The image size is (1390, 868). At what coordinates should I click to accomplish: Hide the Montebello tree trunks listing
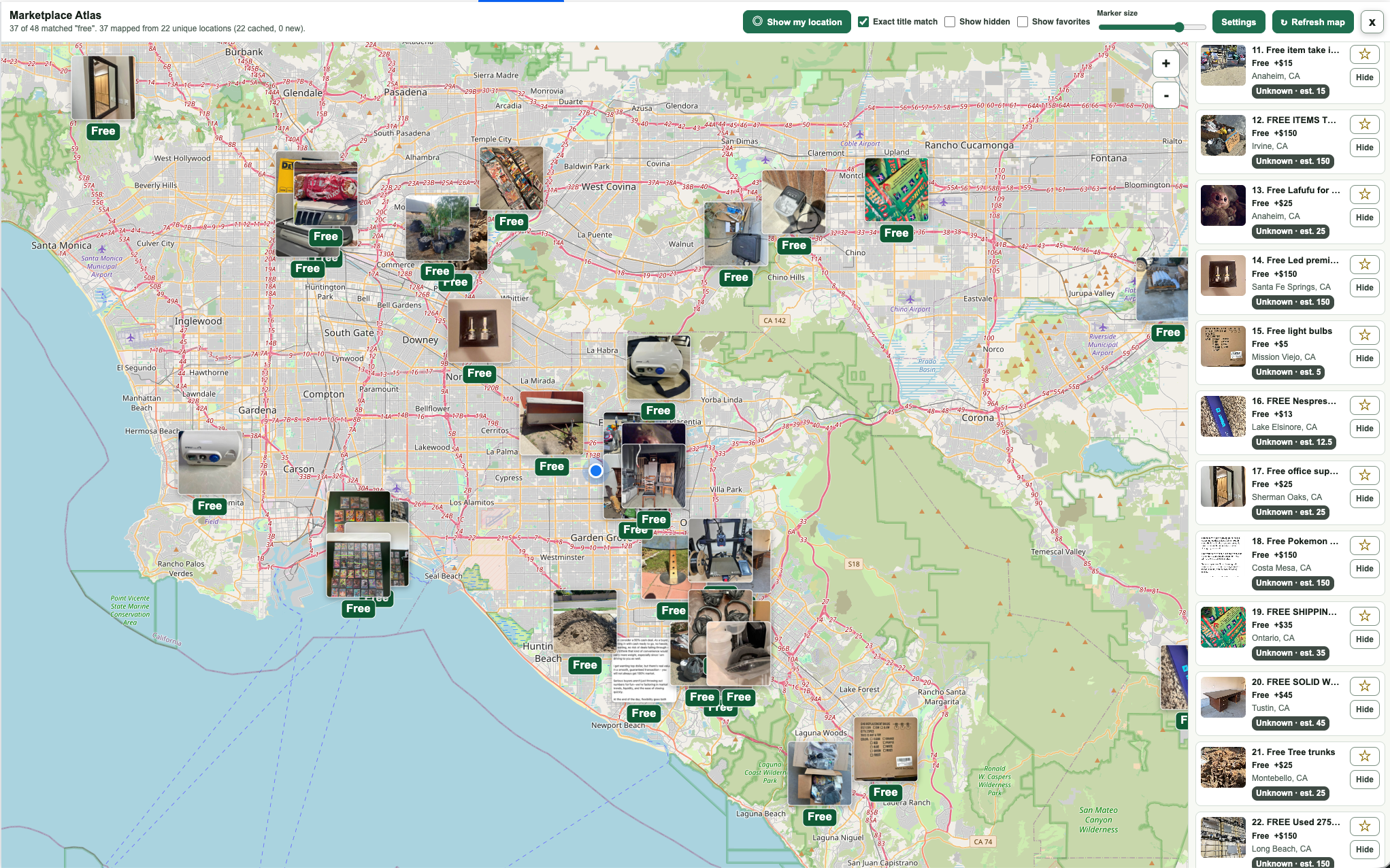point(1364,780)
